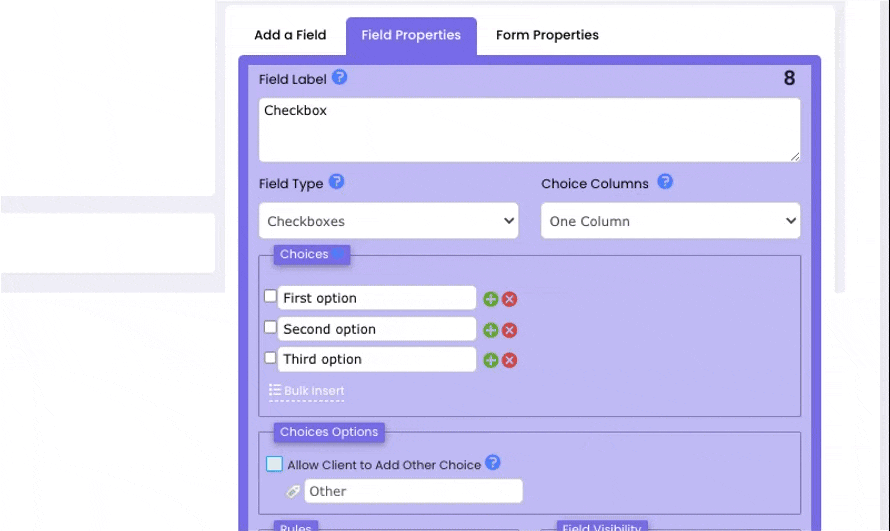This screenshot has height=531, width=890.
Task: Click the Other choice label input
Action: click(x=413, y=491)
